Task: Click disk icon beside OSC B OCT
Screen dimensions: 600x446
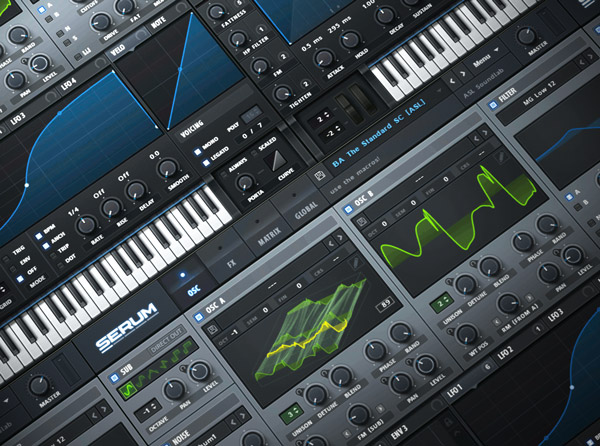Action: (x=361, y=221)
